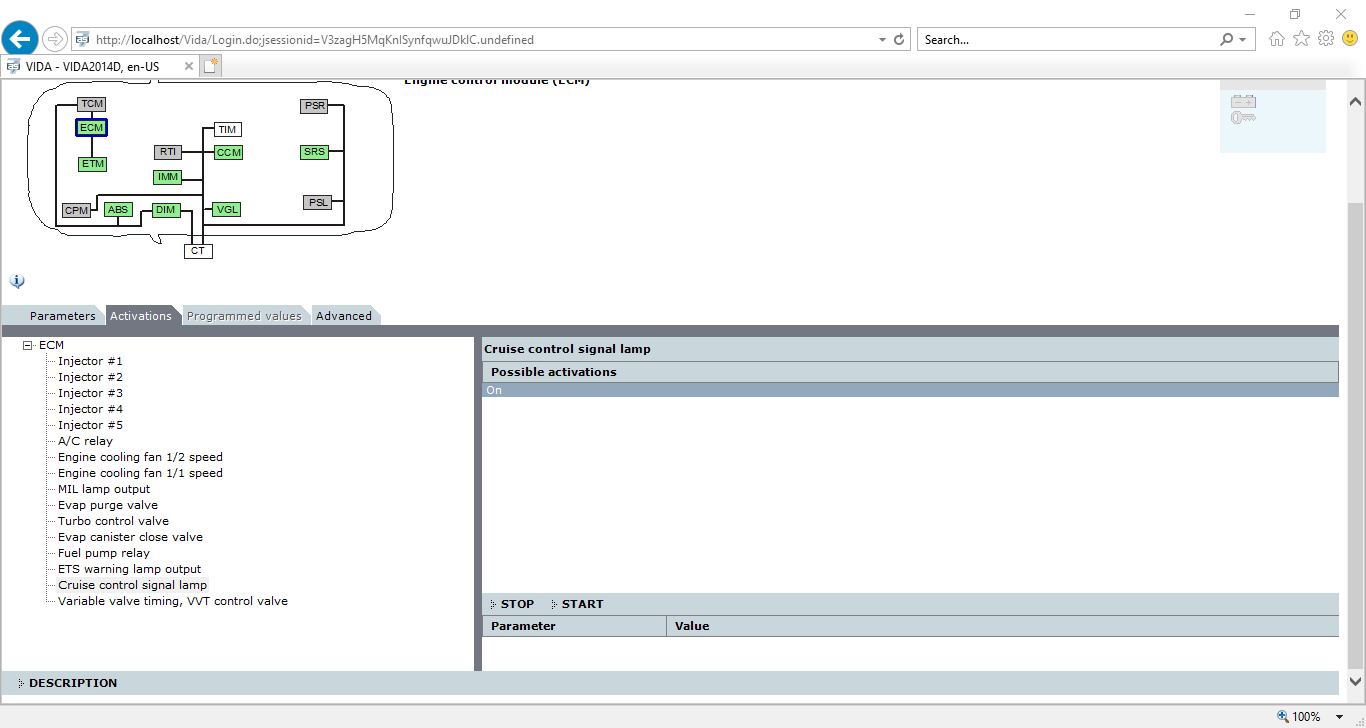Click the browser Search input field

coord(1065,40)
